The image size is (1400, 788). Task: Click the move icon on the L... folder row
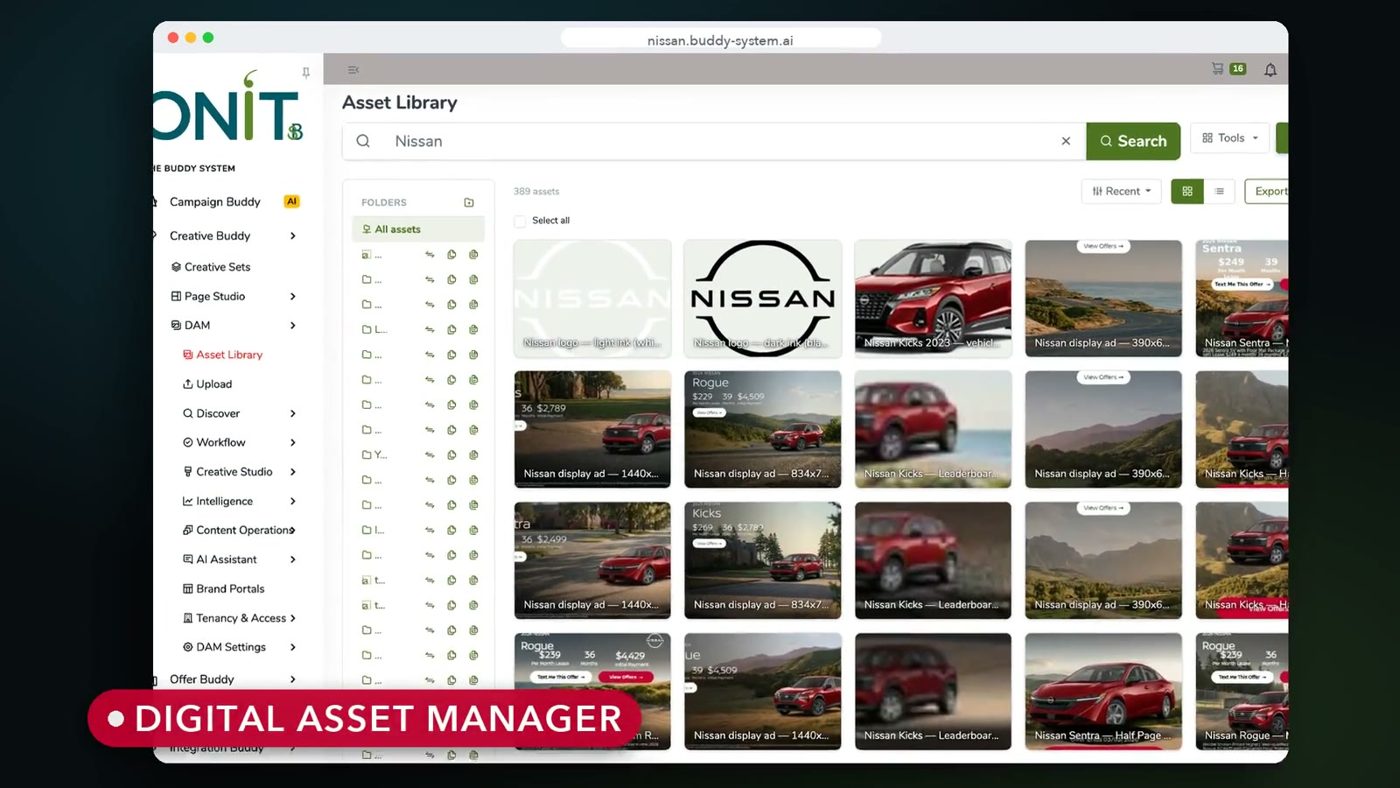[430, 330]
